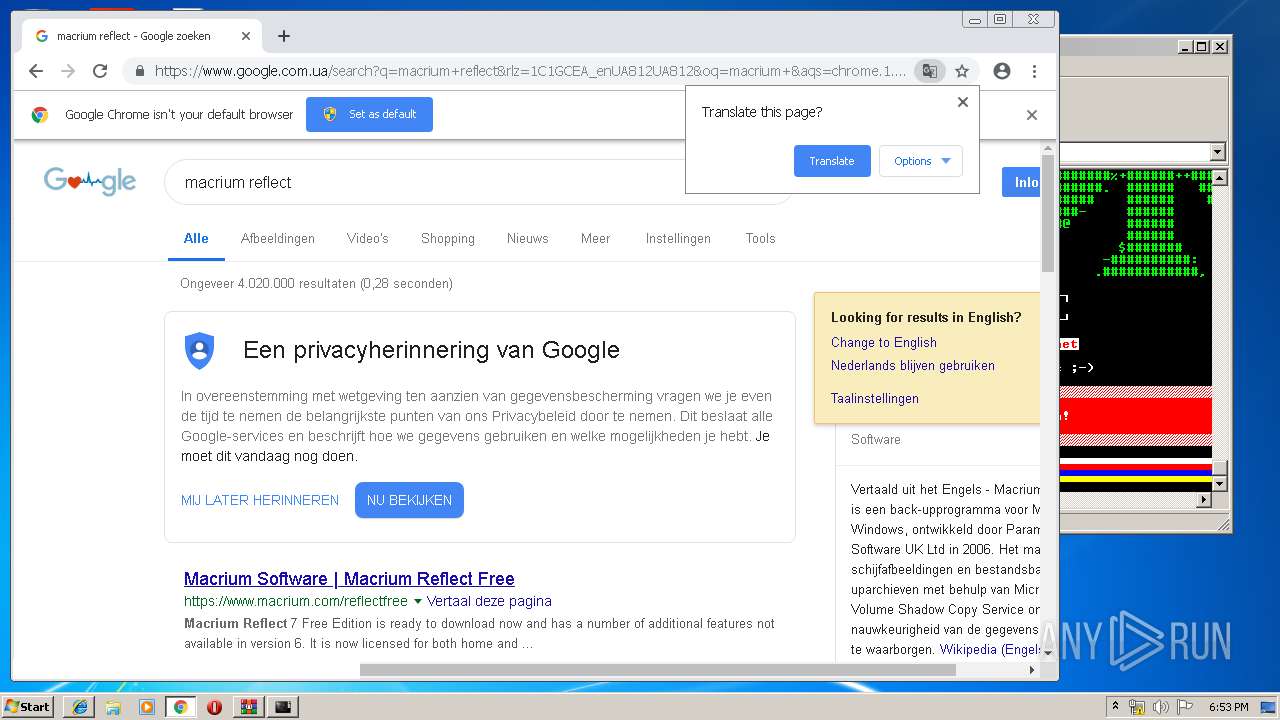Open media player icon in taskbar
This screenshot has height=720, width=1280.
[x=147, y=707]
